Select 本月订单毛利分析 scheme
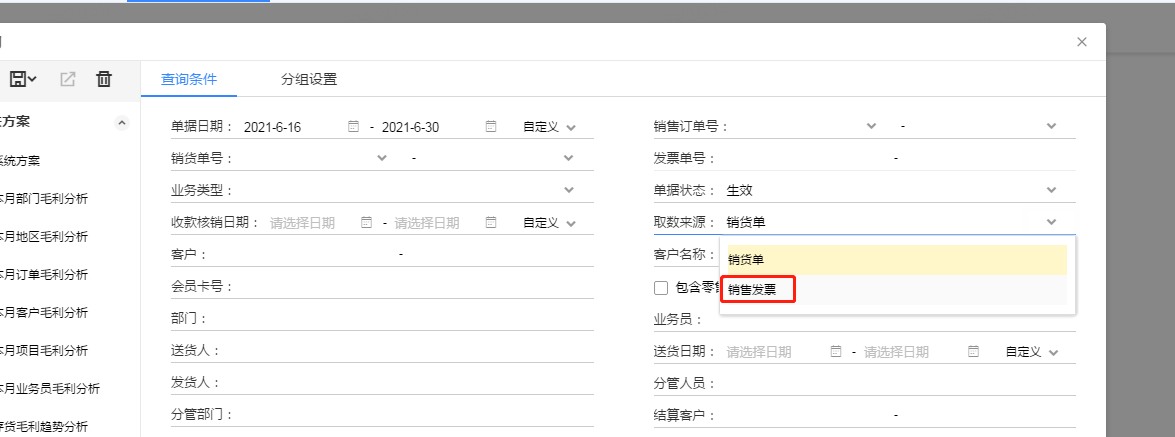1175x437 pixels. pyautogui.click(x=43, y=274)
